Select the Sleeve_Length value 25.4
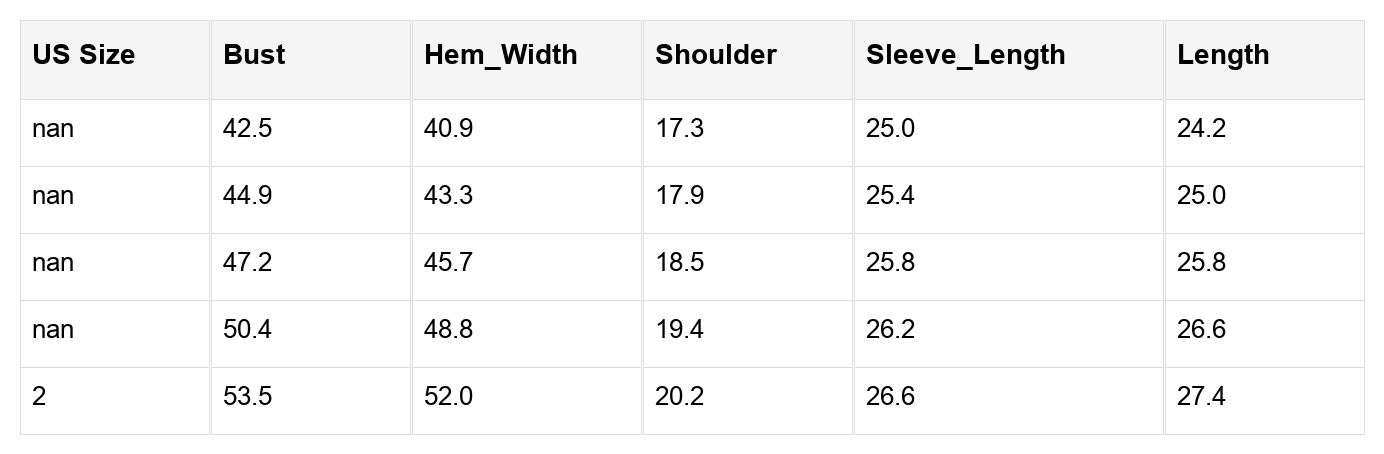The width and height of the screenshot is (1384, 454). point(890,196)
